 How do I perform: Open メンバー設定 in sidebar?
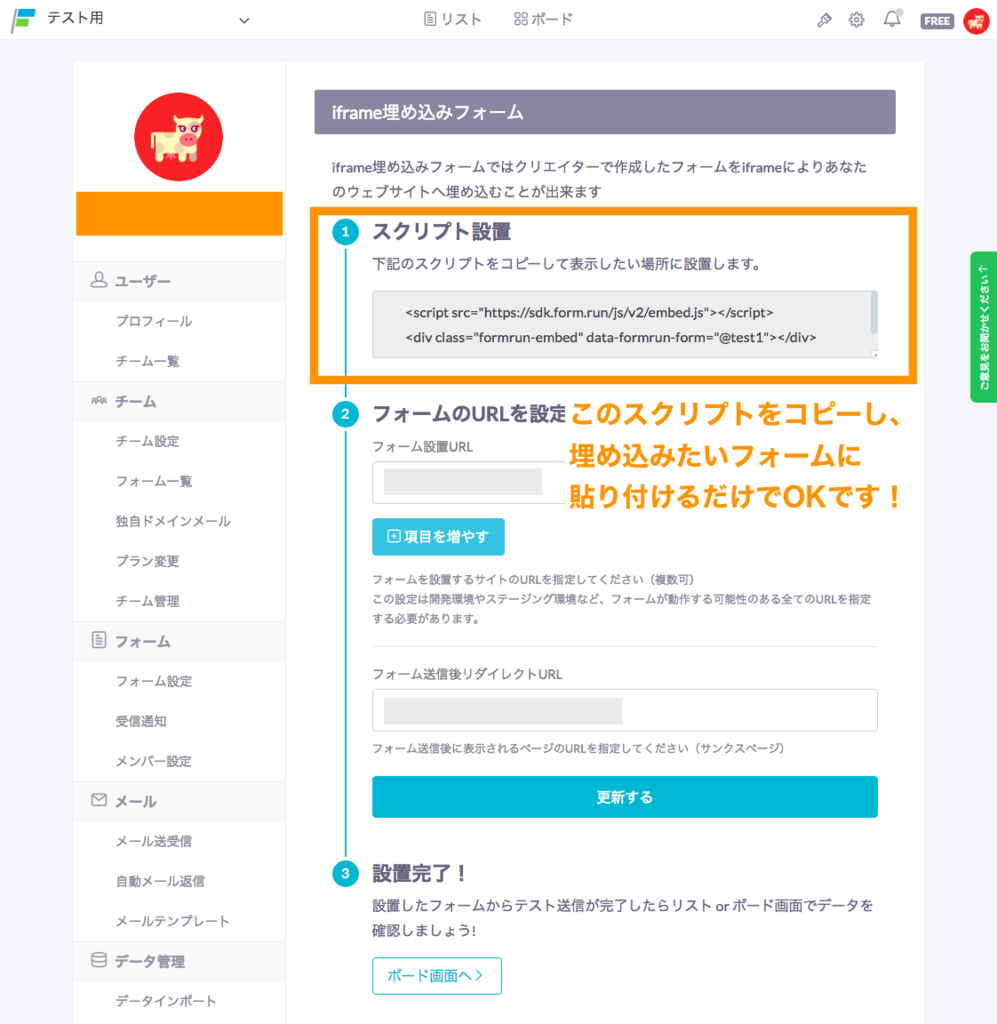pos(154,761)
